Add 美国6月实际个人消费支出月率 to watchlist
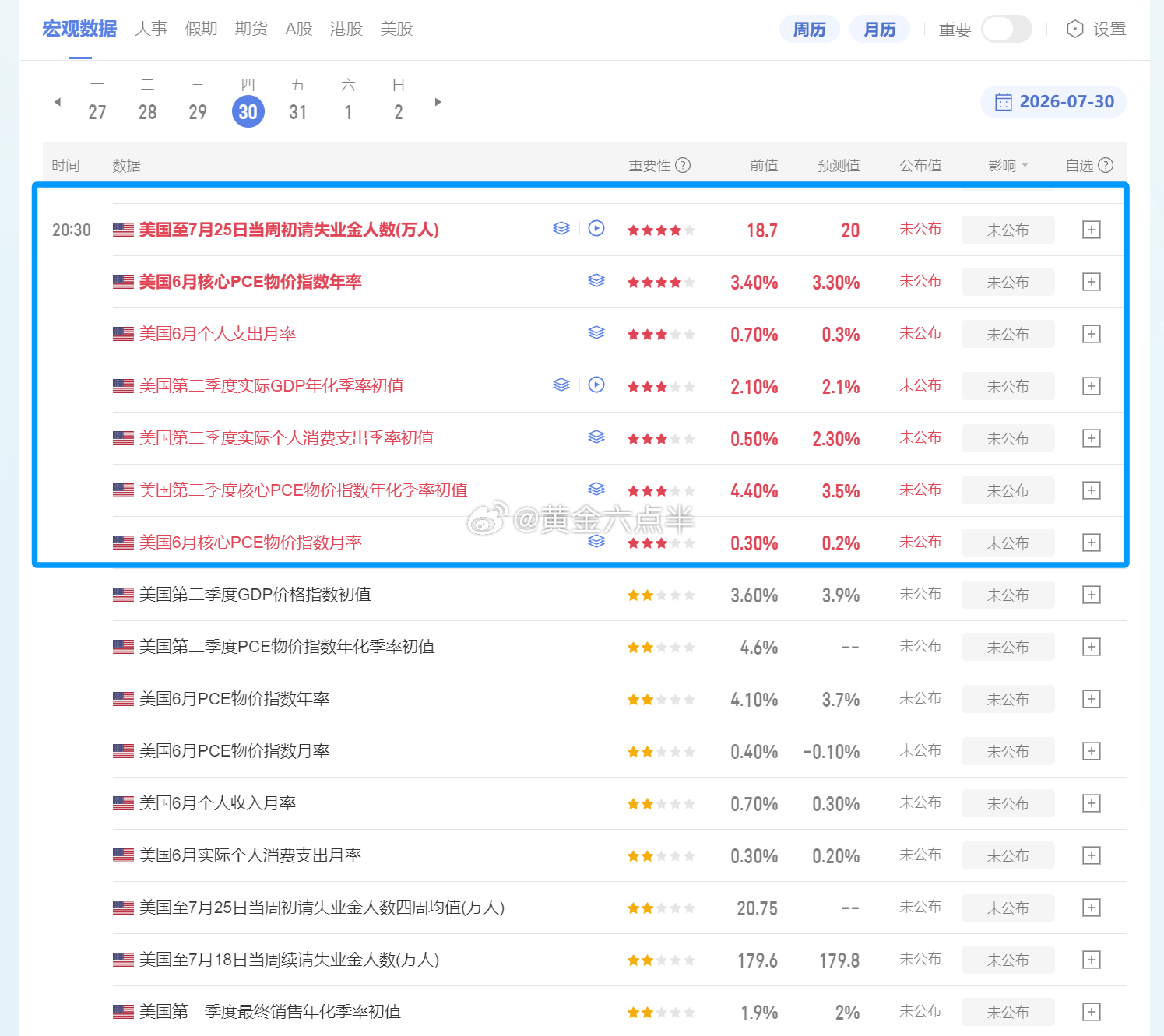 click(1092, 855)
